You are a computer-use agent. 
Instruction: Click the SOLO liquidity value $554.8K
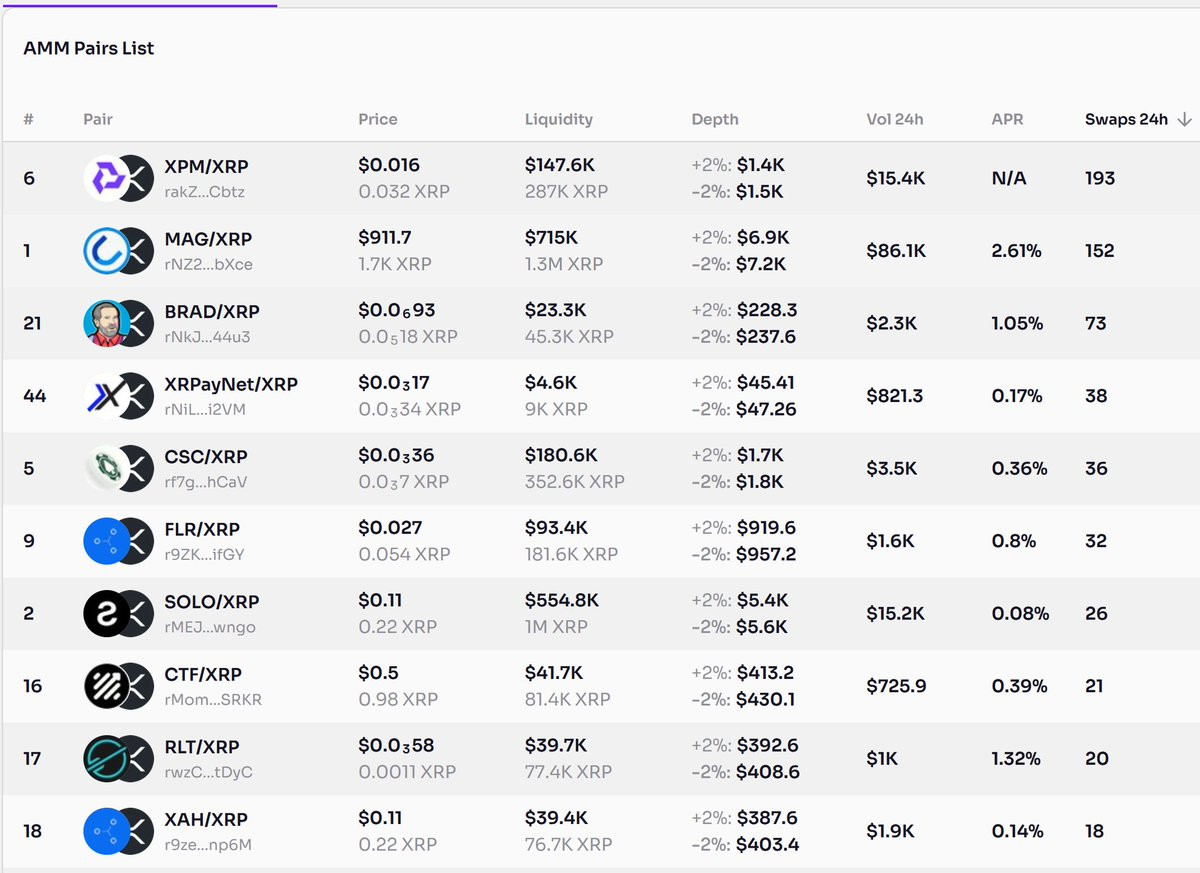coord(562,600)
